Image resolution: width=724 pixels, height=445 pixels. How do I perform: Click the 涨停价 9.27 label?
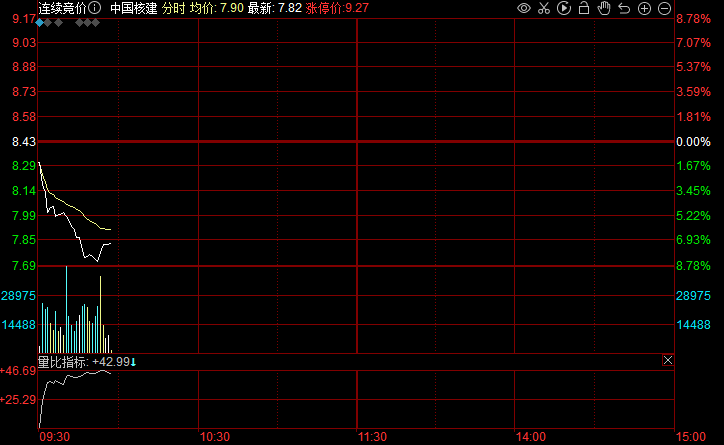[338, 8]
